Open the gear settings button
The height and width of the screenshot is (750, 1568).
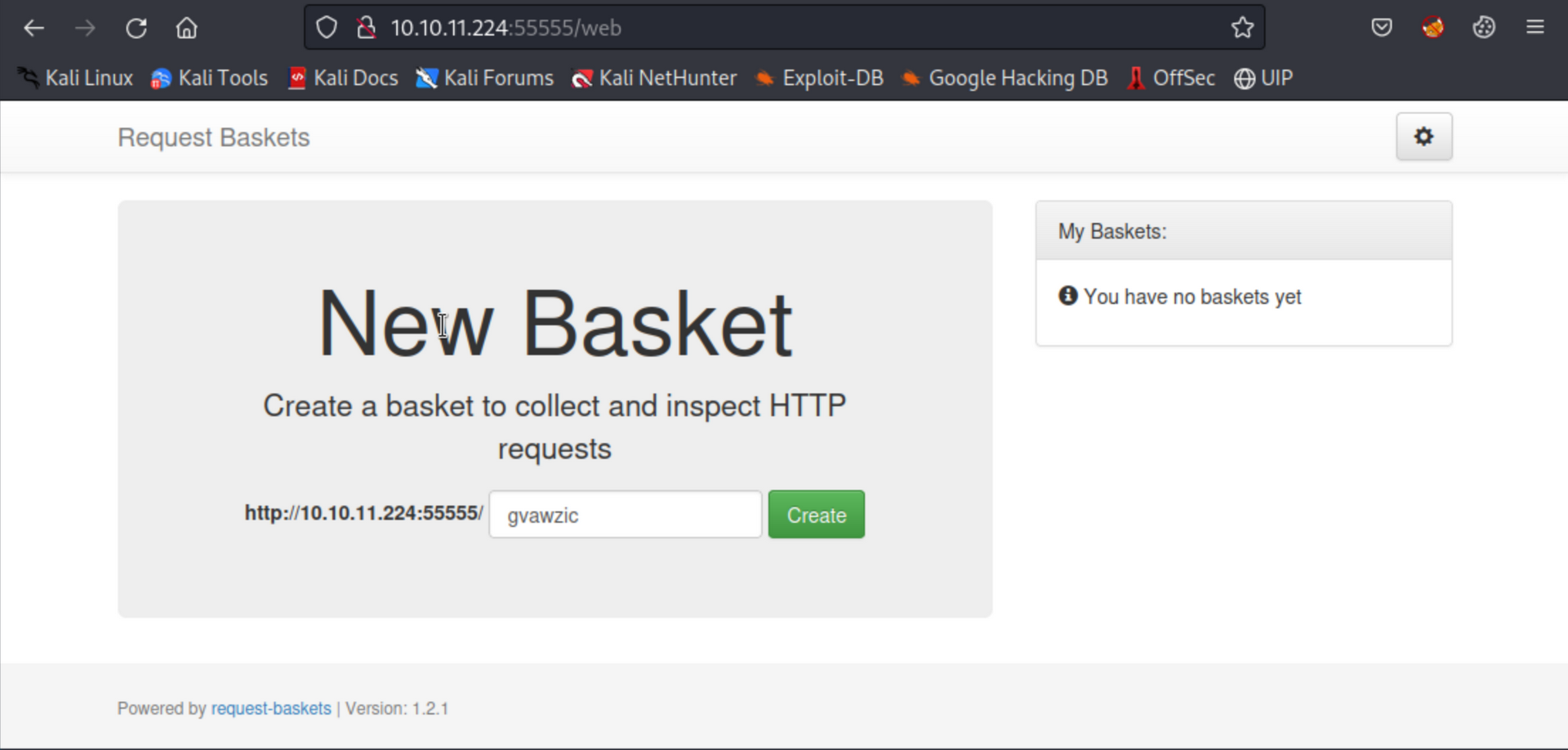point(1423,136)
